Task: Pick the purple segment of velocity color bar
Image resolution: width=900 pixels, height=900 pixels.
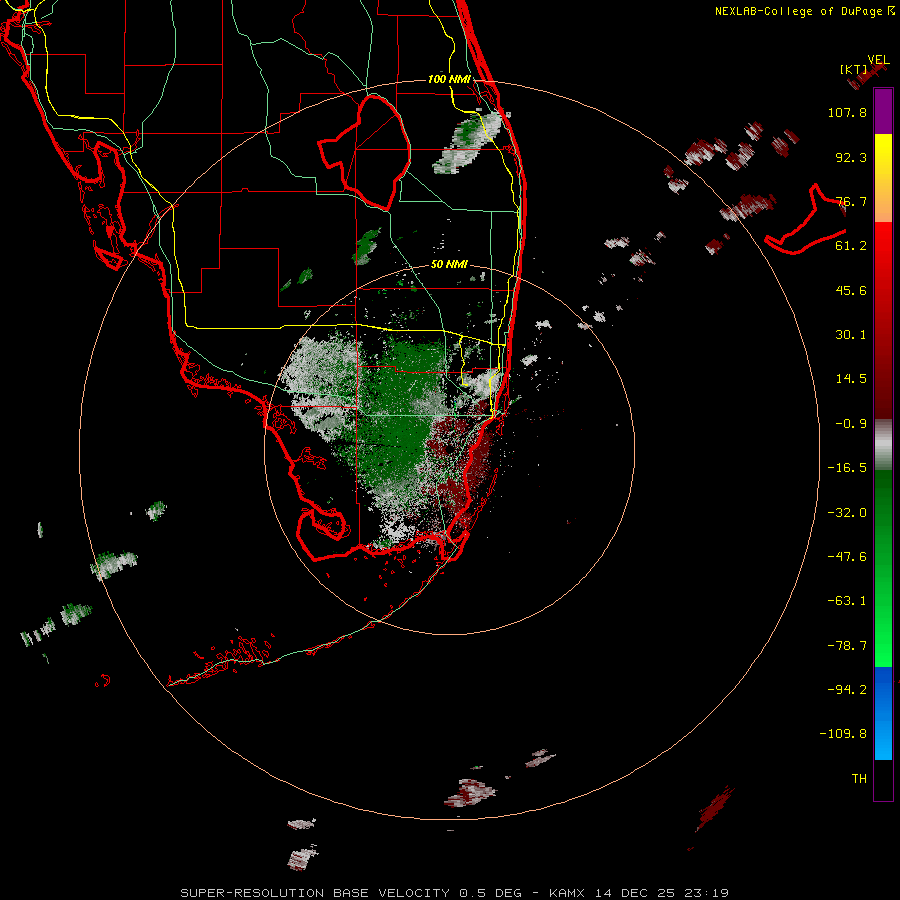Action: 883,112
